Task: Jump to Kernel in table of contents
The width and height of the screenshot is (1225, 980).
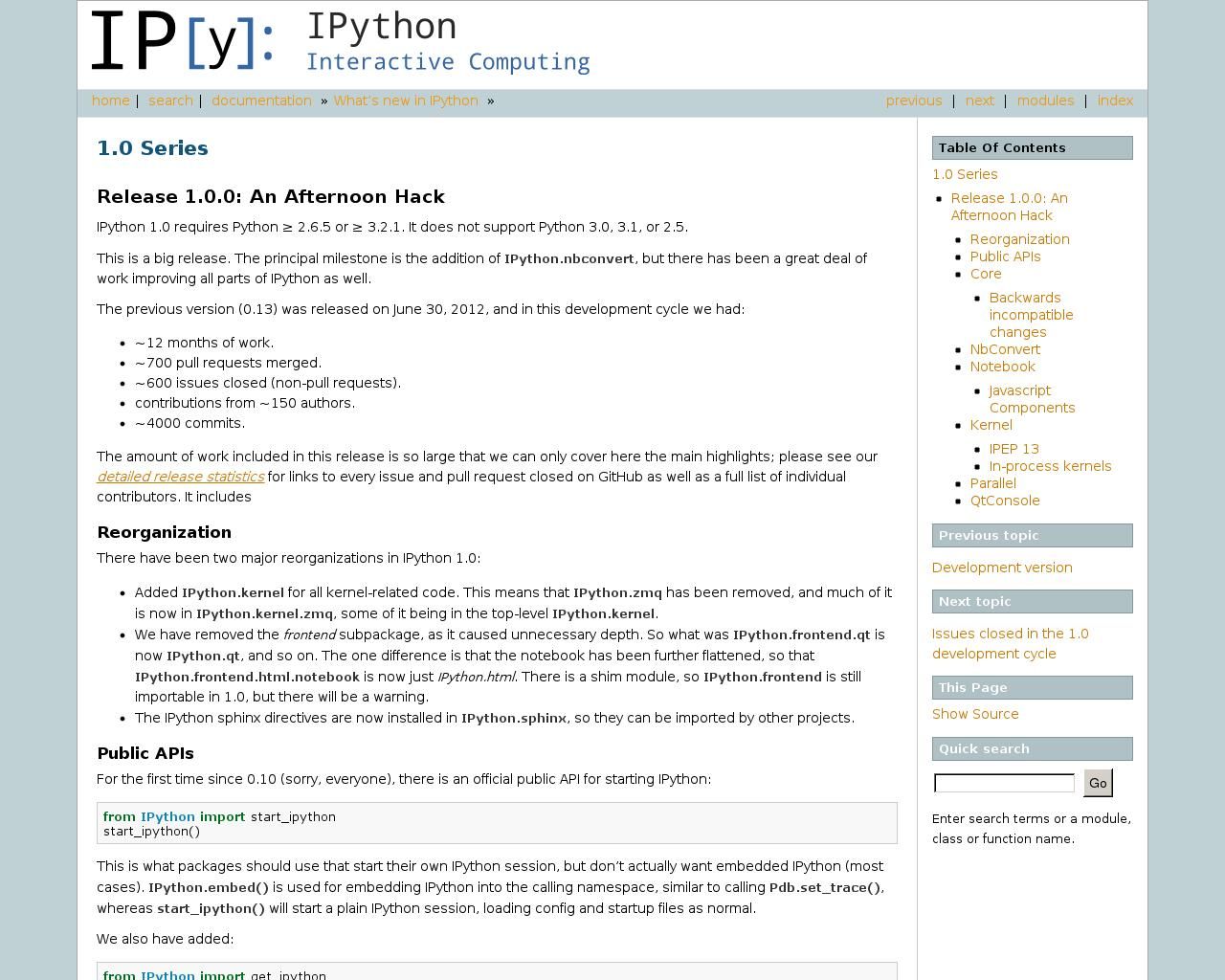Action: 991,425
